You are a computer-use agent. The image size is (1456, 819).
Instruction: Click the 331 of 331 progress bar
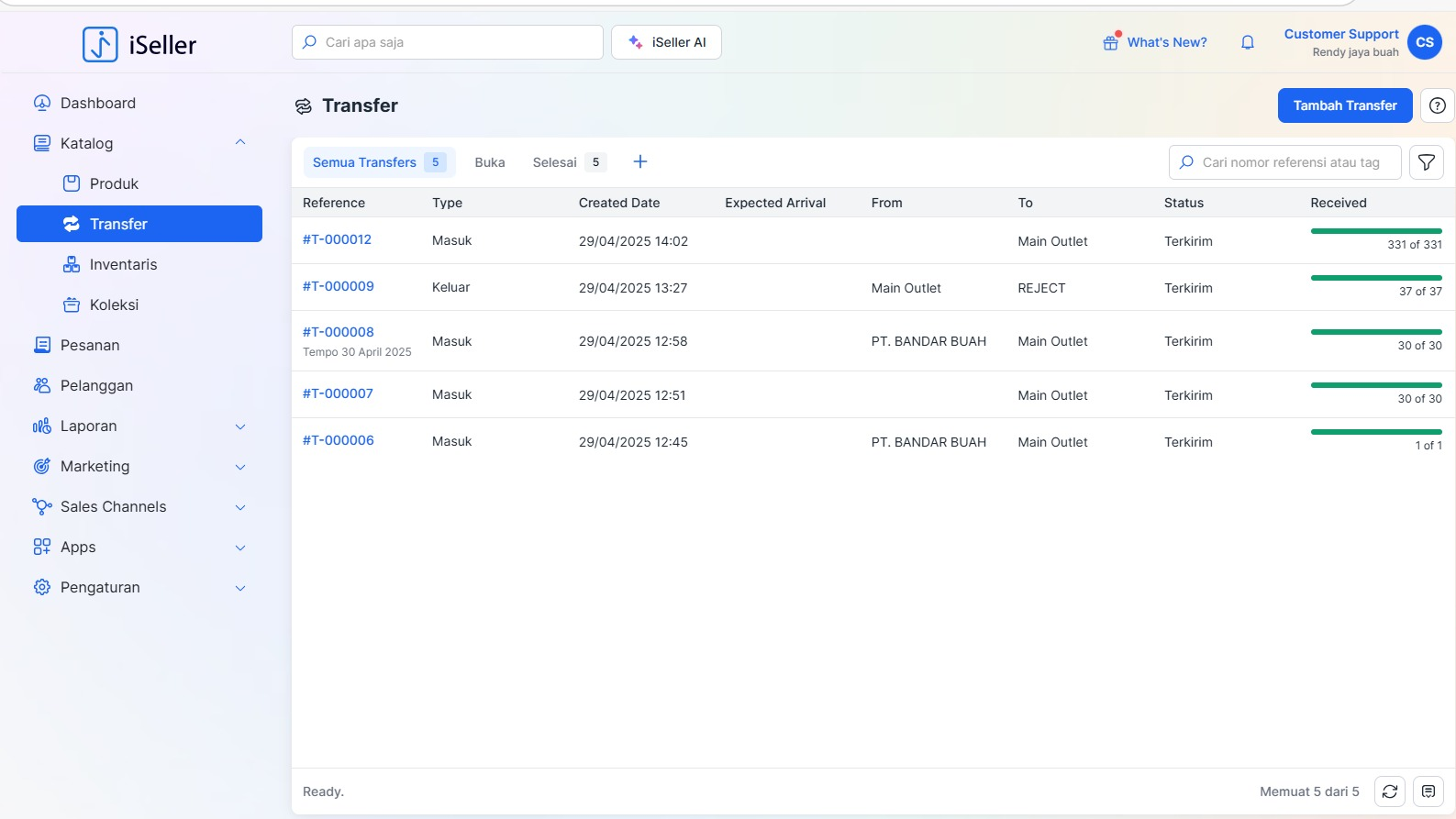(x=1375, y=231)
